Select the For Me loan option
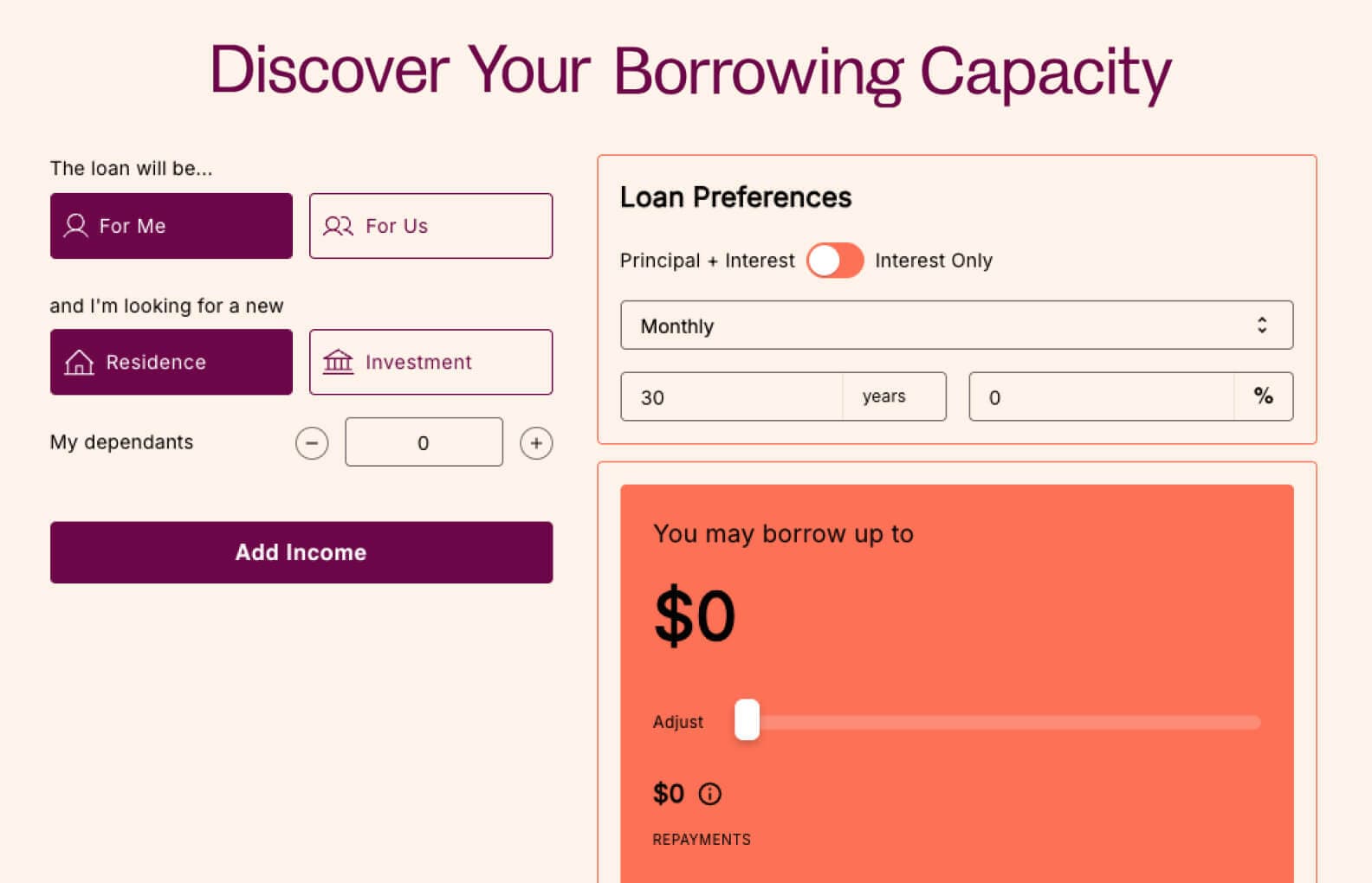The image size is (1372, 883). coord(171,226)
